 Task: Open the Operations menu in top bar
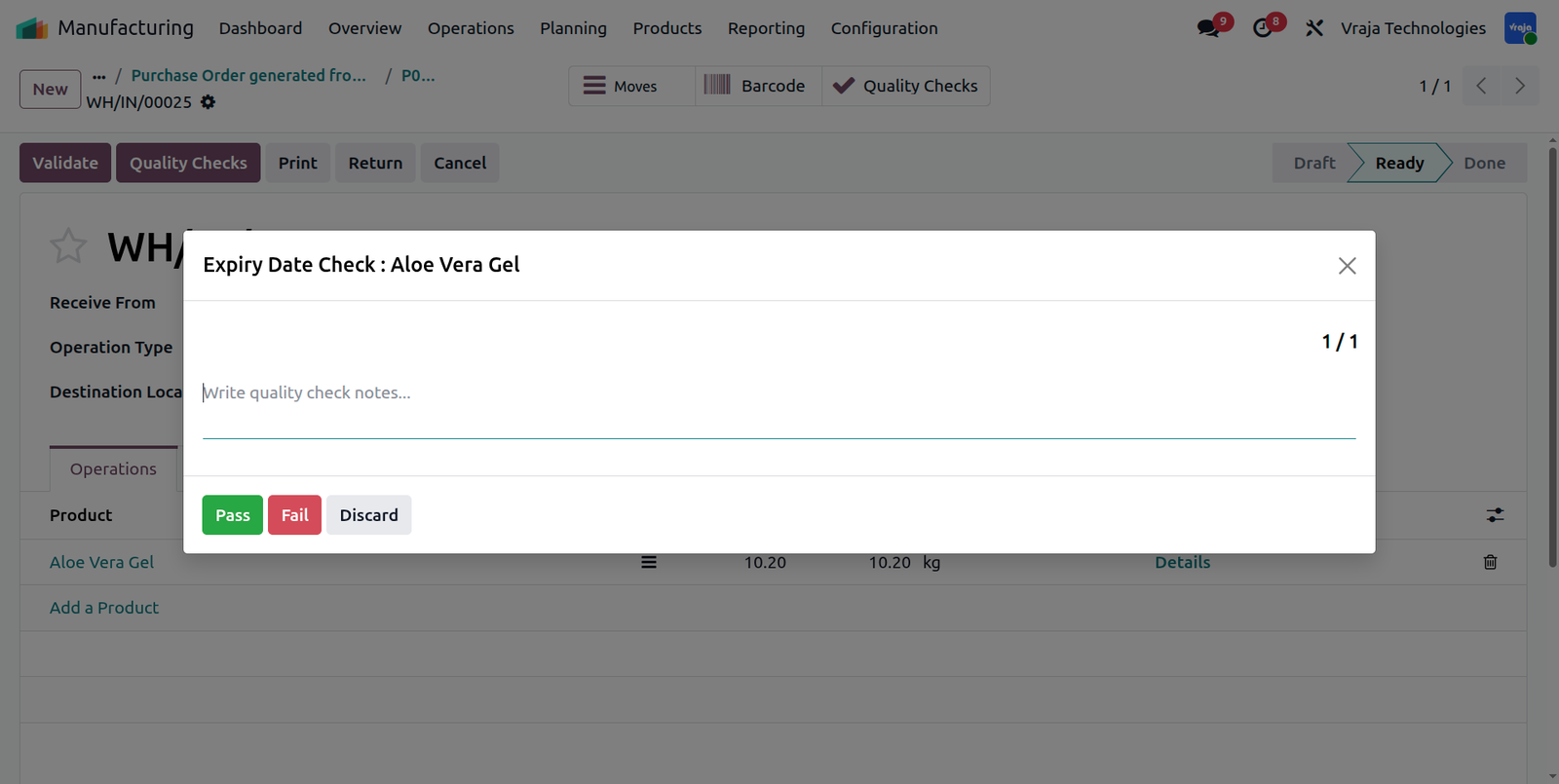point(471,28)
